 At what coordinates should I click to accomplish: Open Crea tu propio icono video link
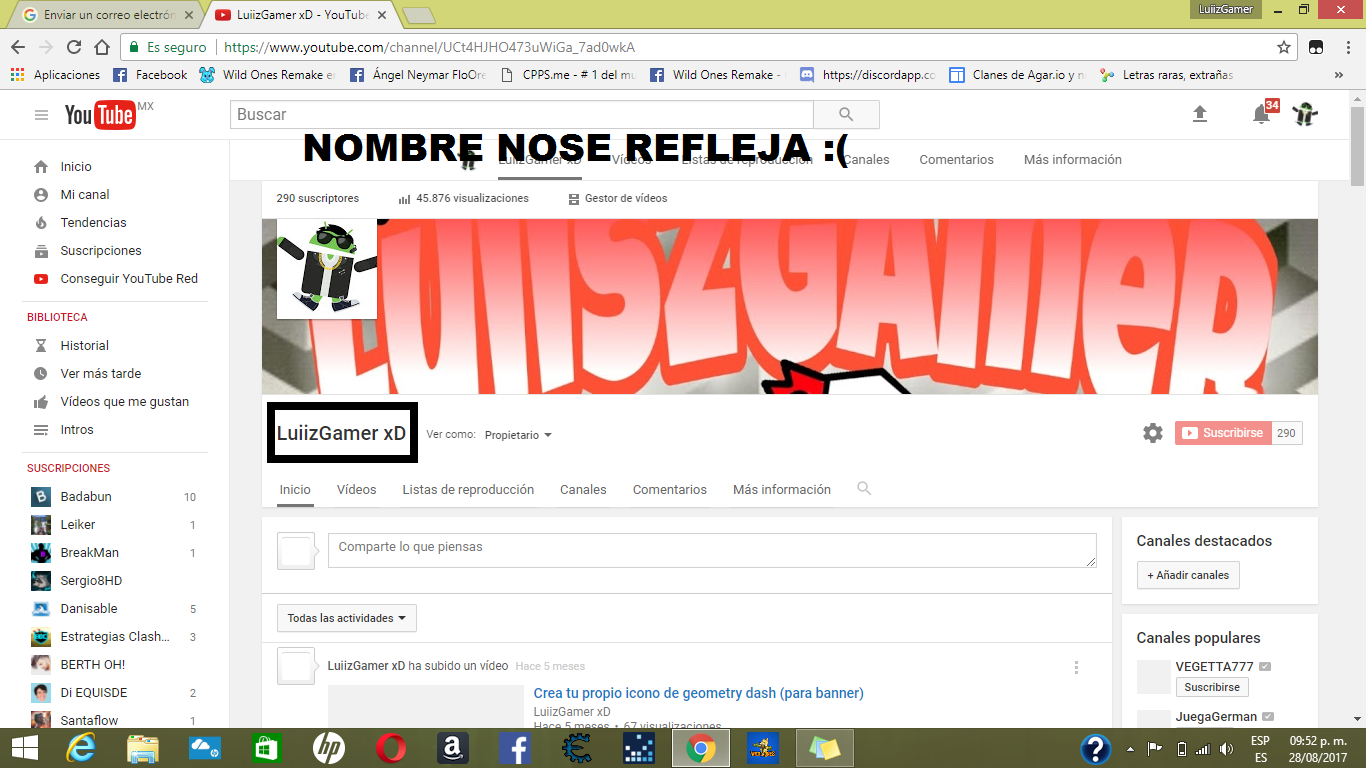[x=698, y=693]
